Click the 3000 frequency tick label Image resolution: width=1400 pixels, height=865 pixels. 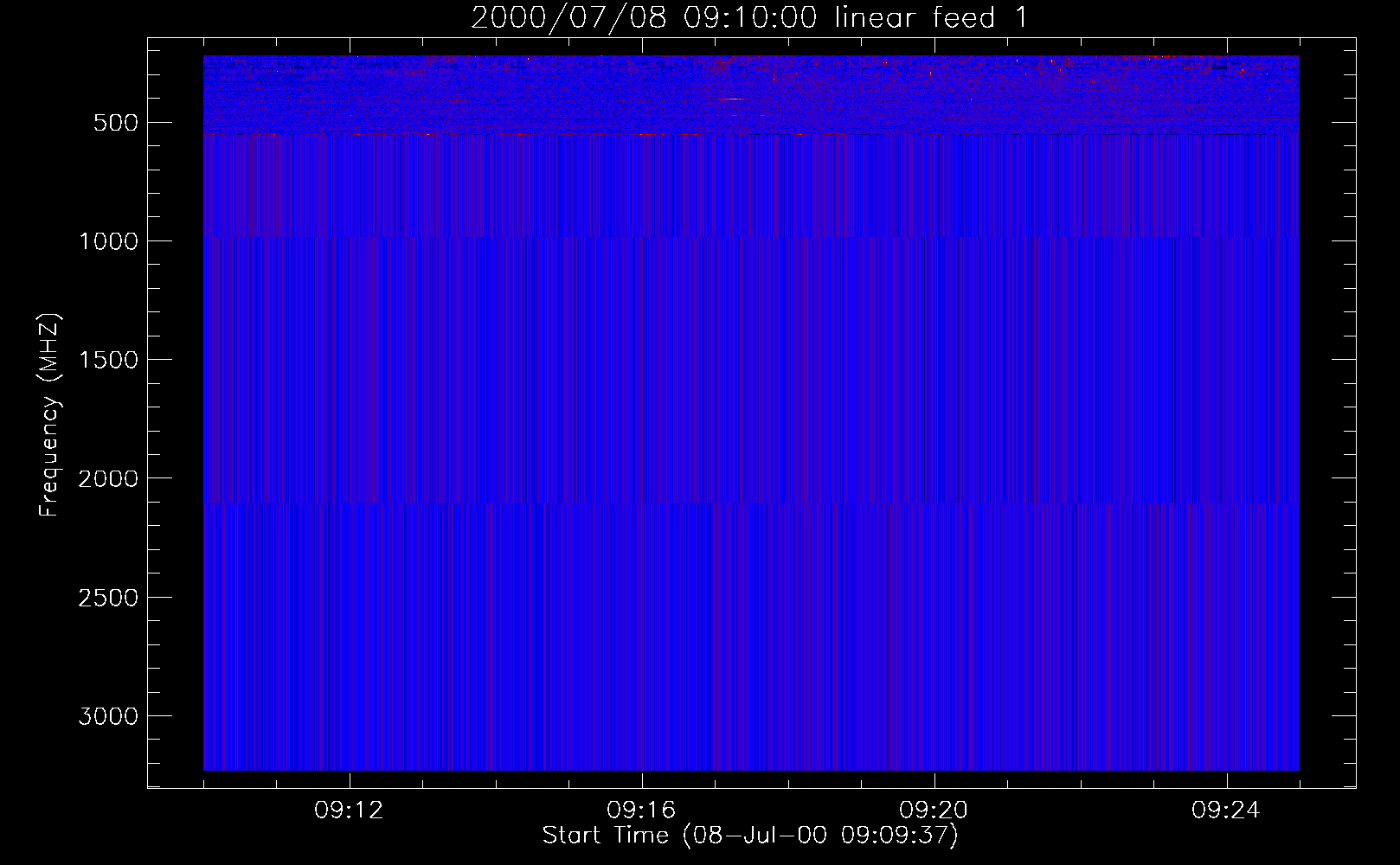(108, 716)
